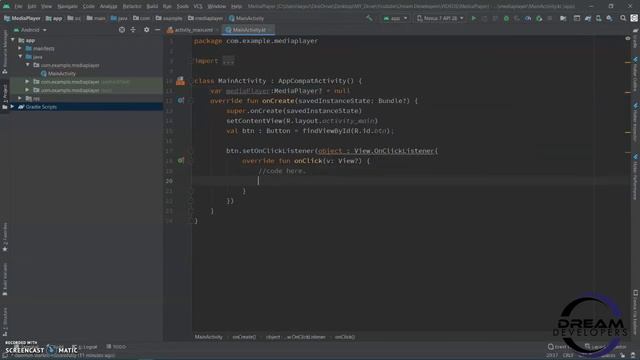
Task: Click the override gutter icon next to onCreate
Action: coord(181,100)
